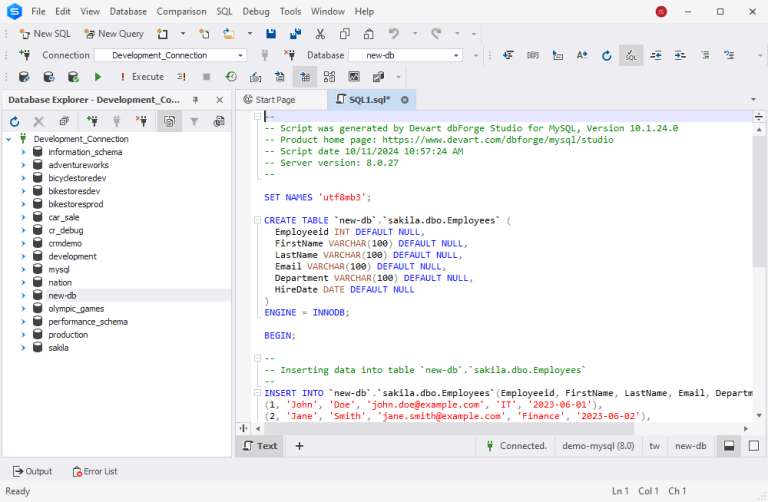Click the Execute button

point(141,77)
